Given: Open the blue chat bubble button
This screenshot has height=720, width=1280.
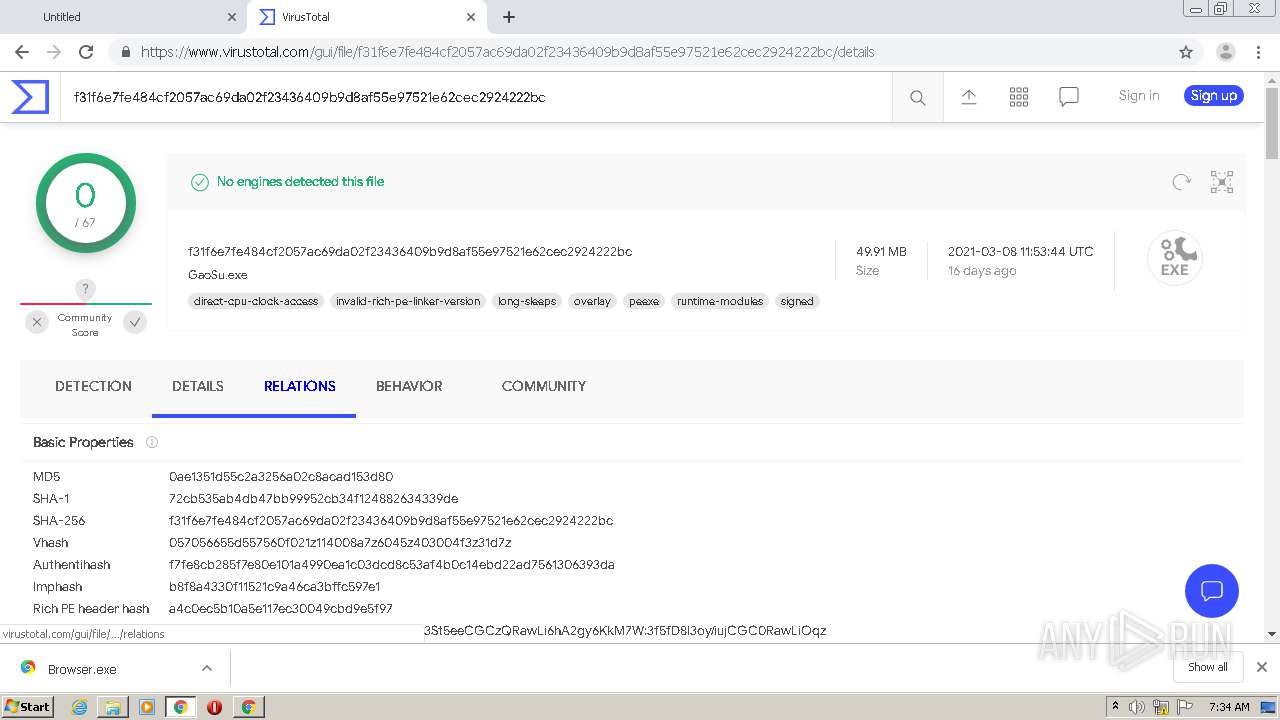Looking at the screenshot, I should coord(1211,590).
